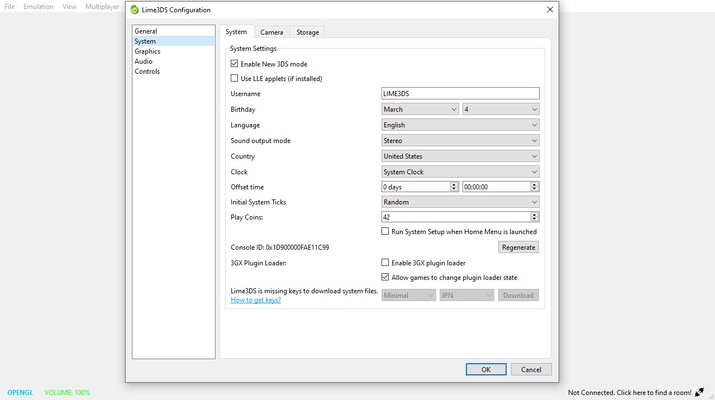This screenshot has height=400, width=715.
Task: Open the View menu
Action: [x=69, y=6]
